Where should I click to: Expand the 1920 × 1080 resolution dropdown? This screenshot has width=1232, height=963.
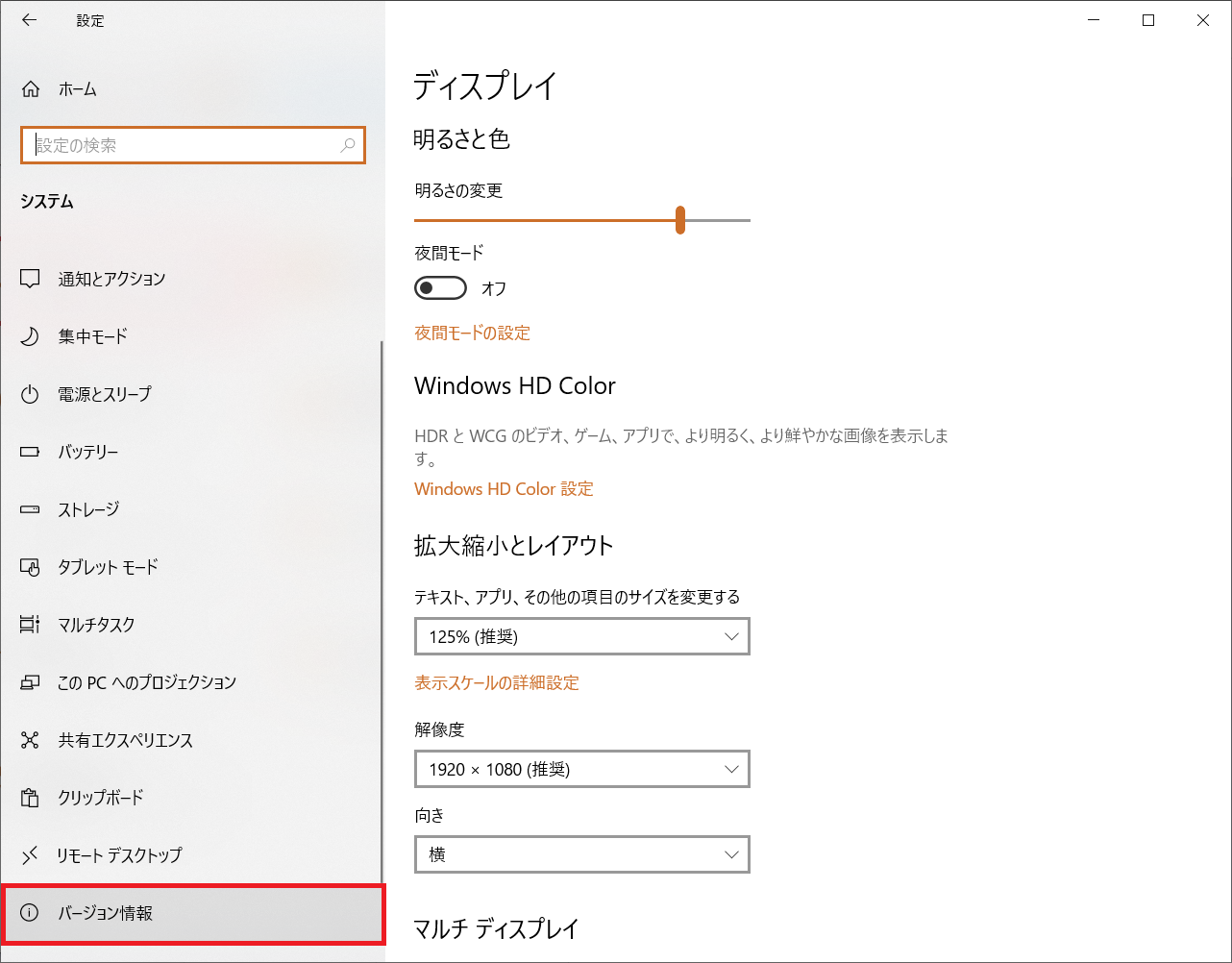pos(581,769)
